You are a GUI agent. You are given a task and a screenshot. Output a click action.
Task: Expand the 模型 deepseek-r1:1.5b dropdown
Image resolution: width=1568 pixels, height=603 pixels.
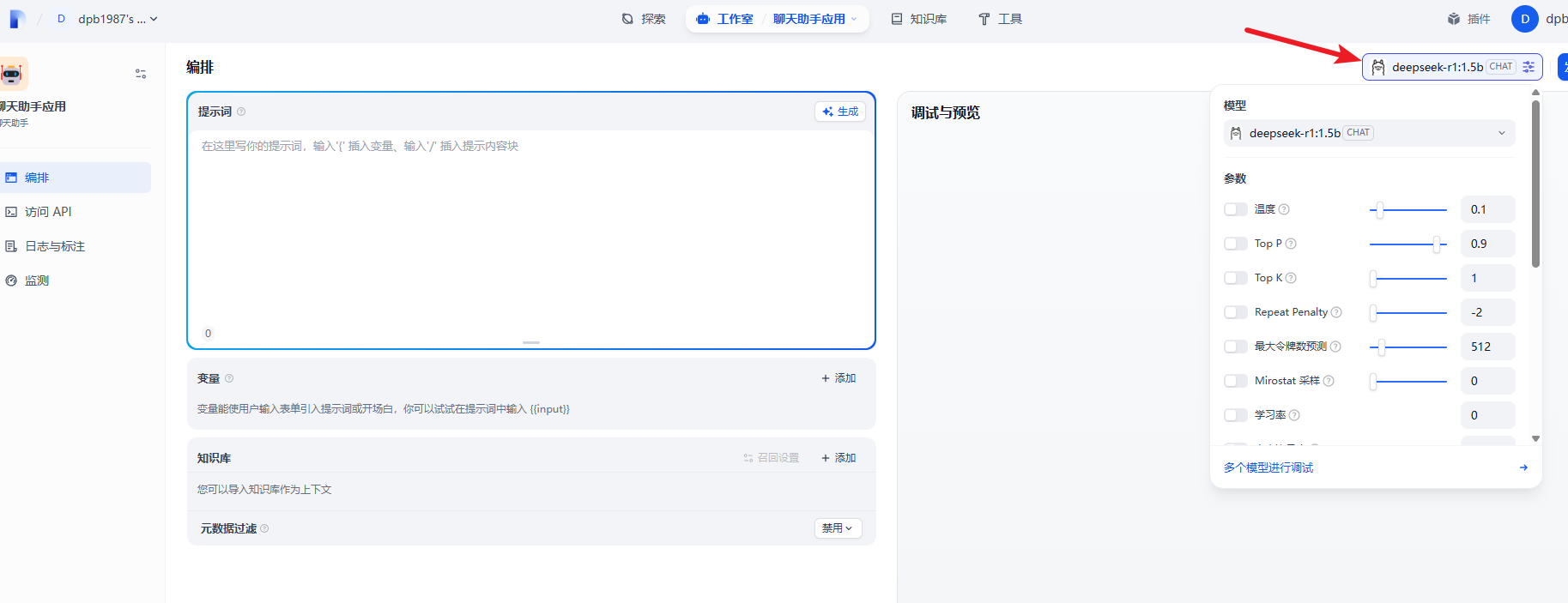point(1369,133)
